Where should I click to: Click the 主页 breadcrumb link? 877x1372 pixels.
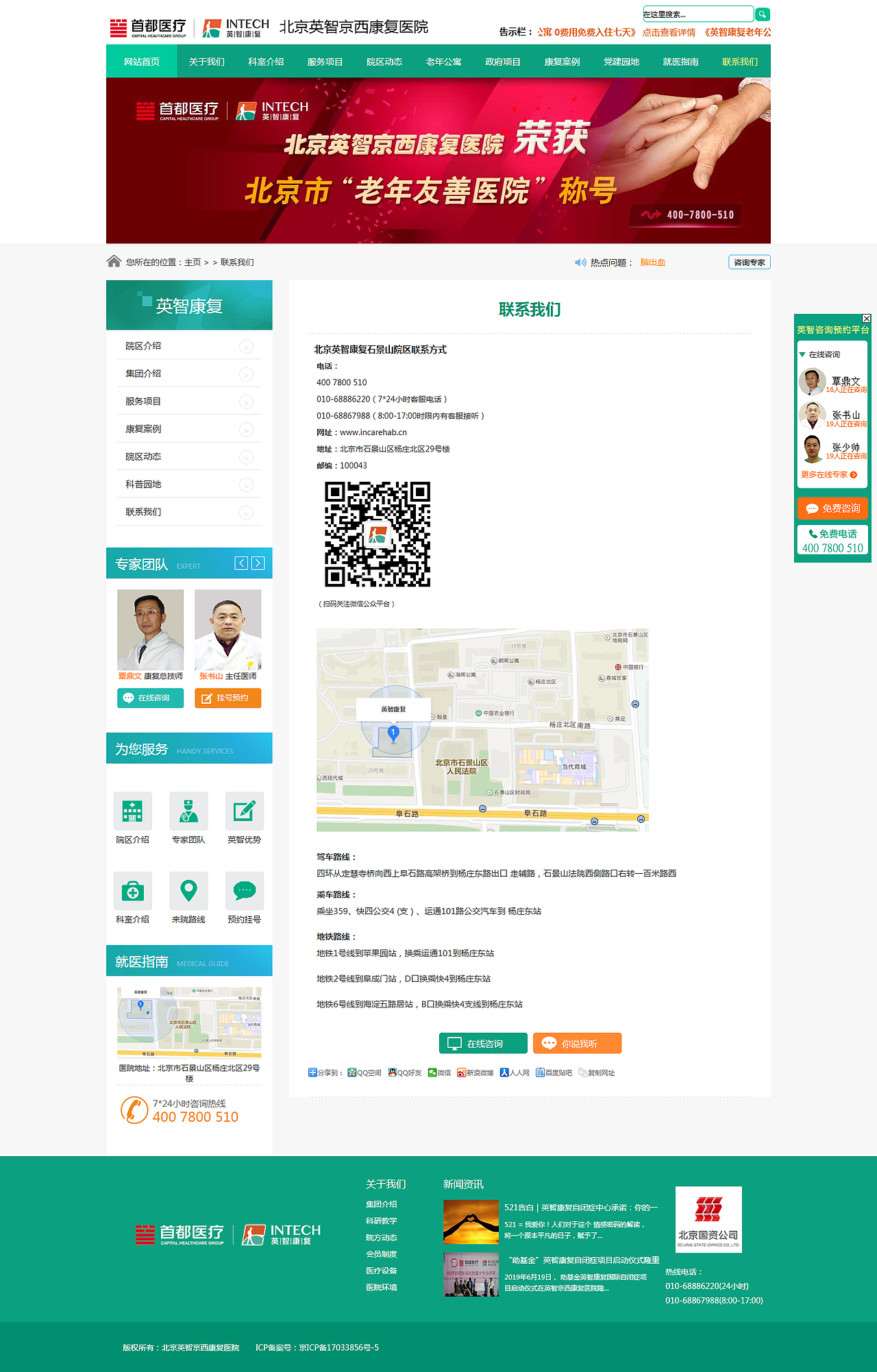coord(193,262)
